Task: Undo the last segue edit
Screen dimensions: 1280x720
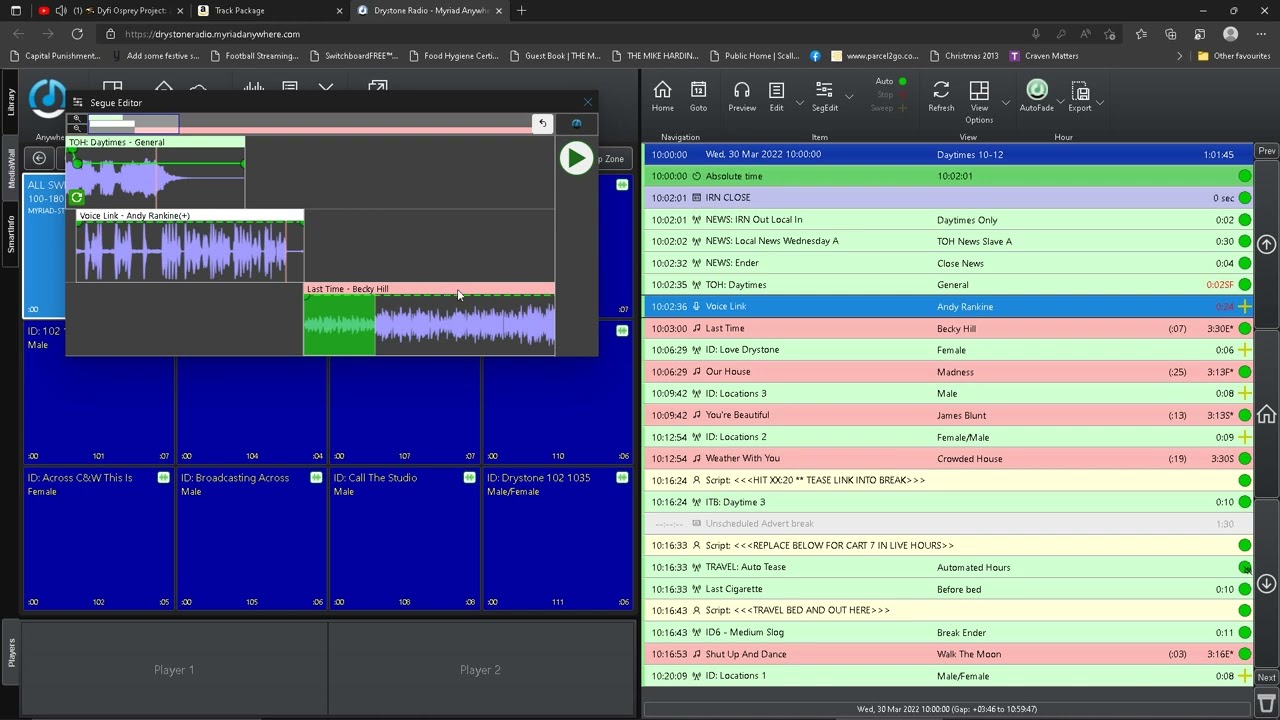Action: 542,123
